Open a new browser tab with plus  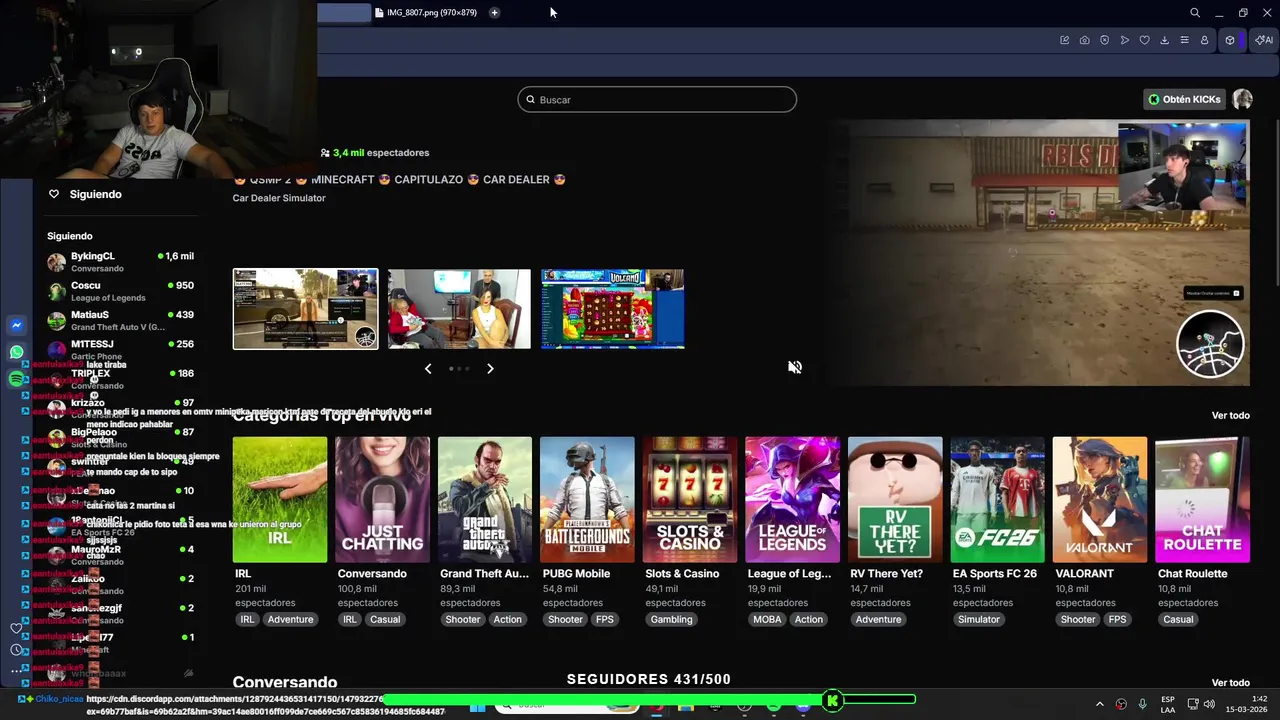point(494,13)
